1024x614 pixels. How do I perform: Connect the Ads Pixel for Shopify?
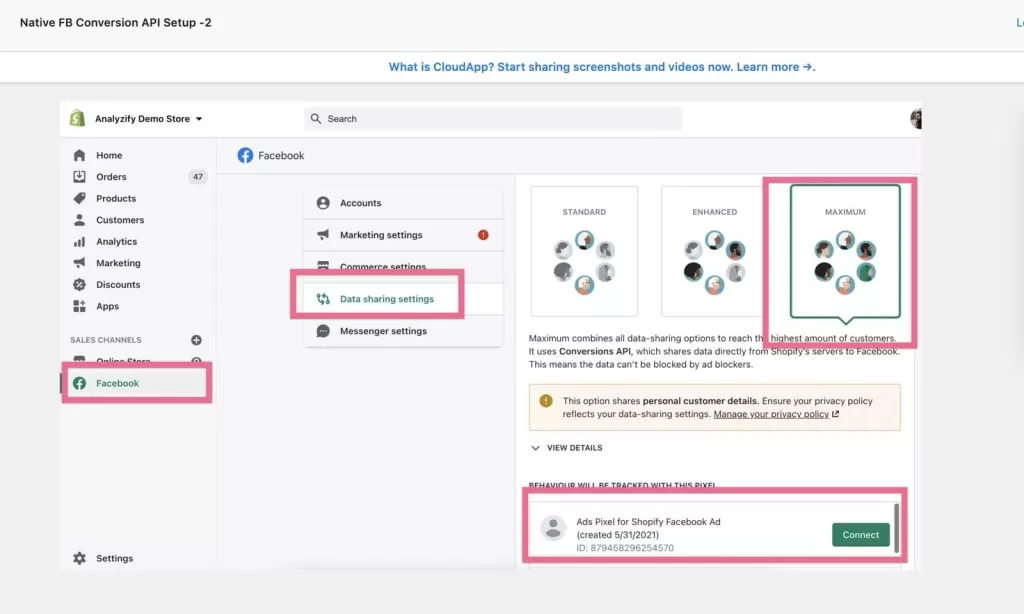click(861, 535)
